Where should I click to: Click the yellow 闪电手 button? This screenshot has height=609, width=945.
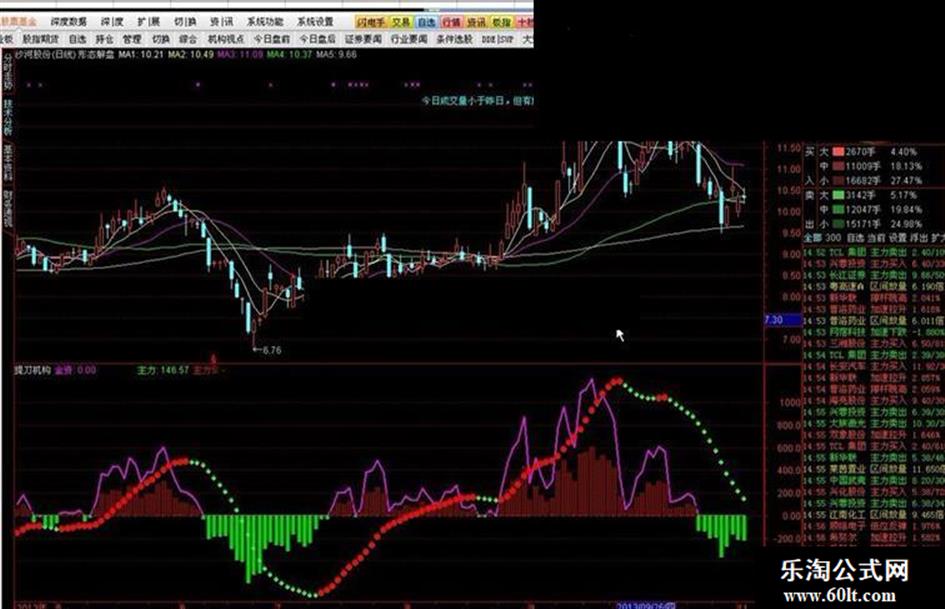click(x=369, y=23)
